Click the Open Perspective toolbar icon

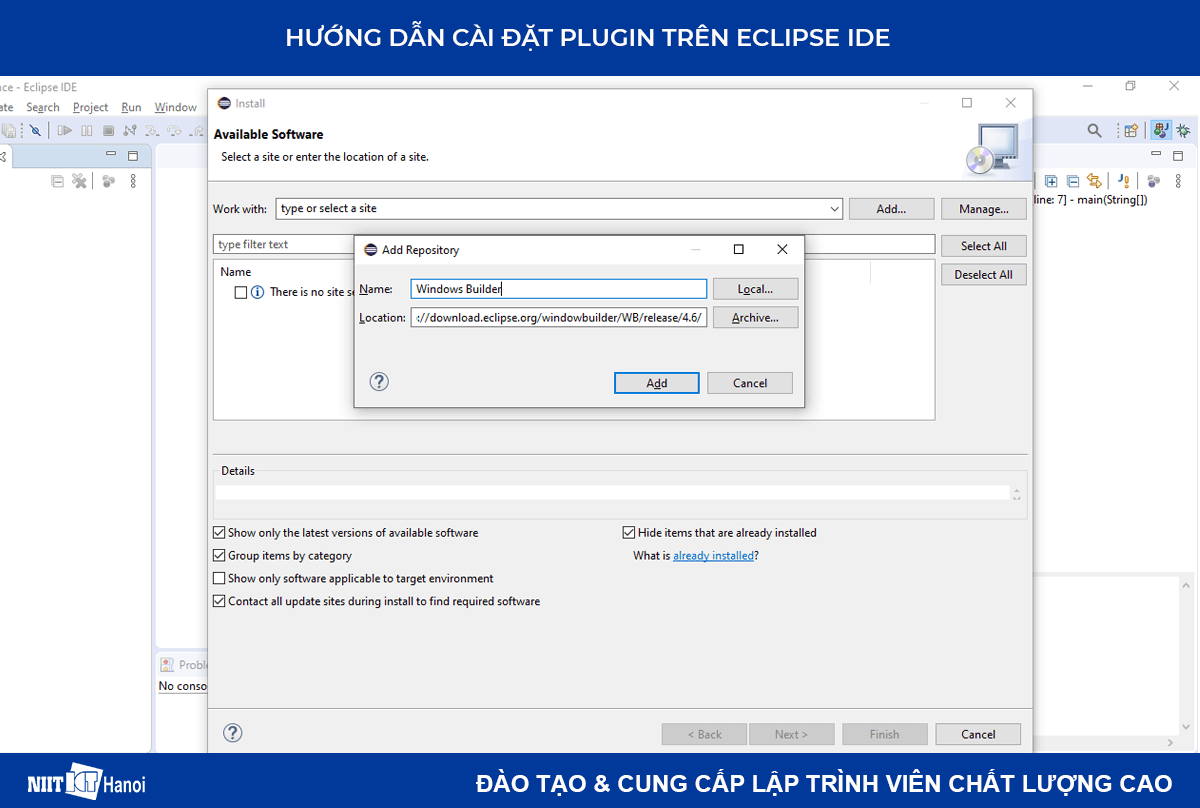pyautogui.click(x=1130, y=130)
